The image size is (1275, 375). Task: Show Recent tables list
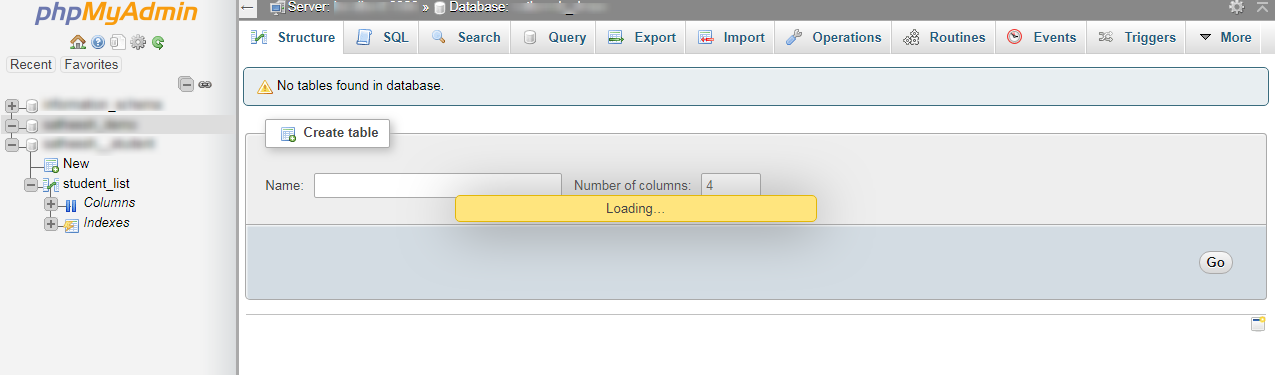[31, 64]
